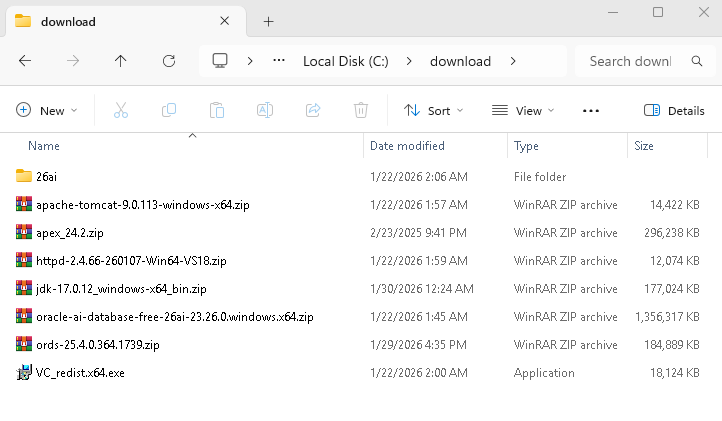Click the VC_redist.x64.exe installer icon
Viewport: 722px width, 421px height.
23,372
